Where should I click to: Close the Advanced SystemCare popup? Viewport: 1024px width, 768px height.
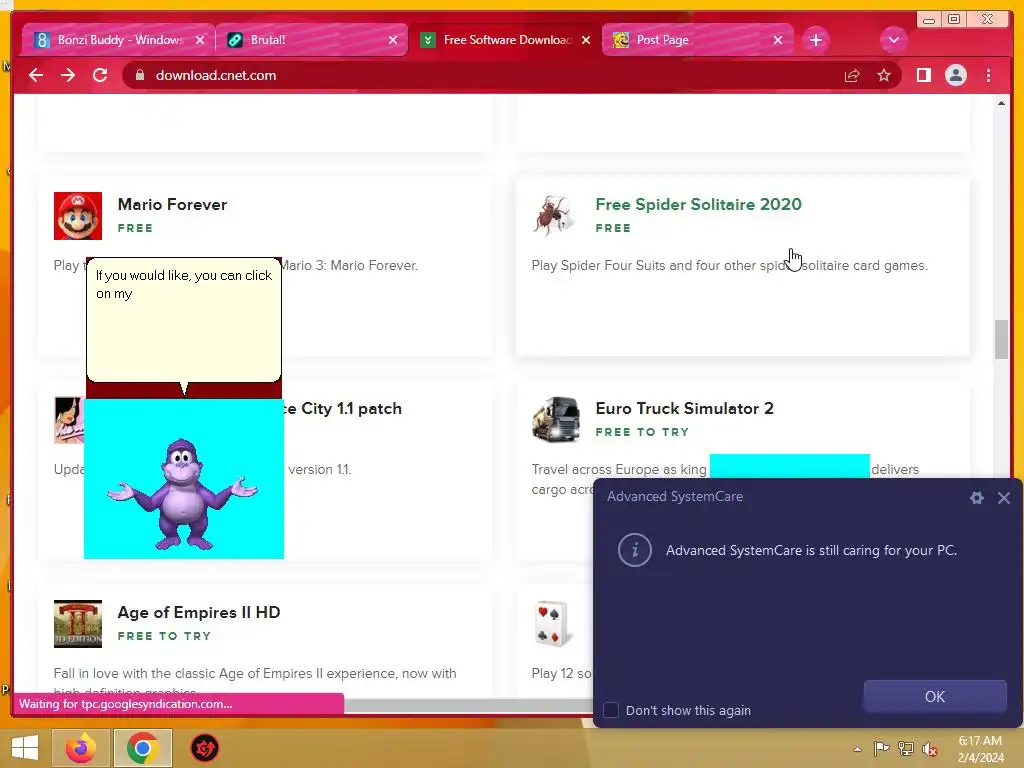pos(1004,498)
